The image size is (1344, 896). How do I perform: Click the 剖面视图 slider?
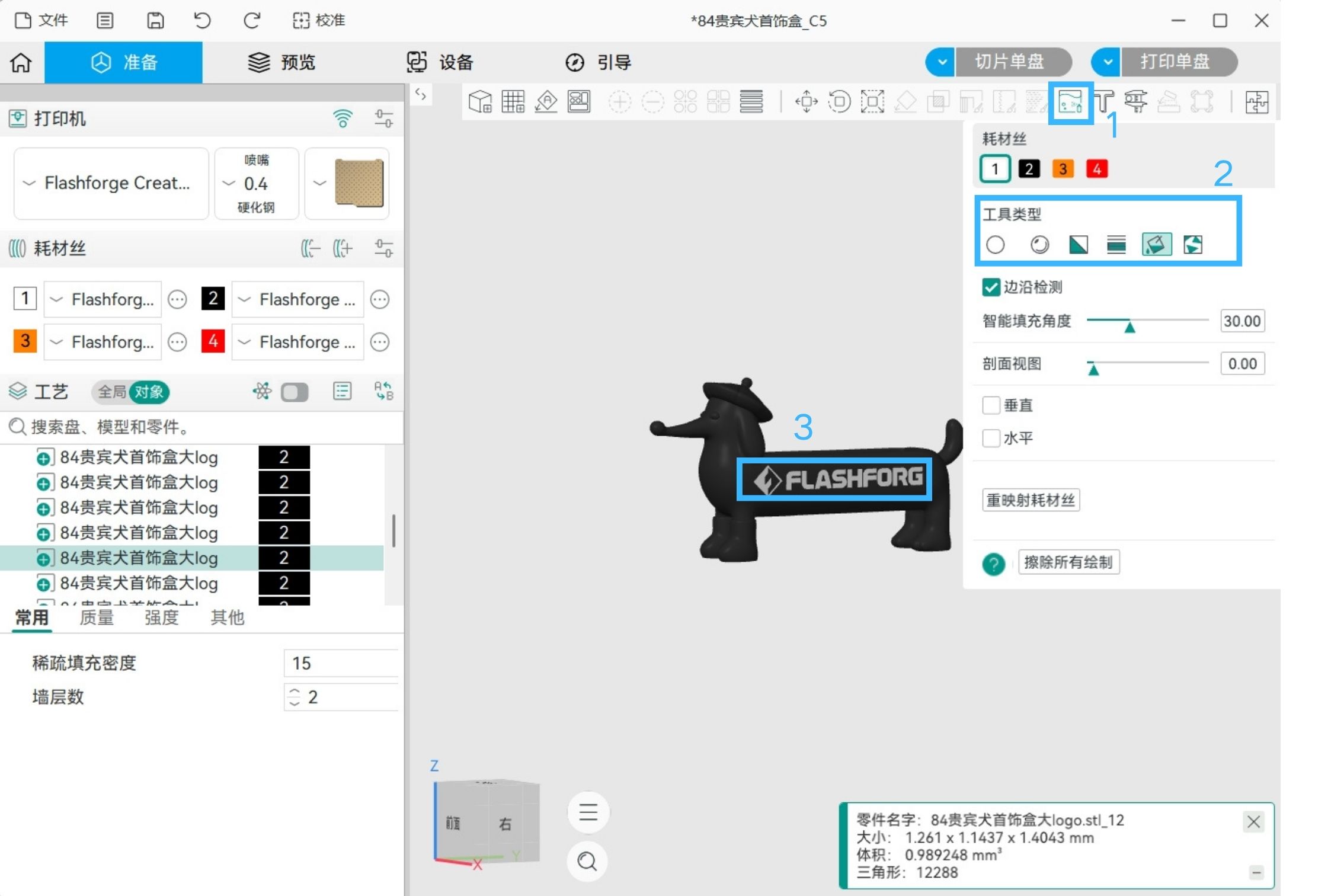[x=1147, y=364]
